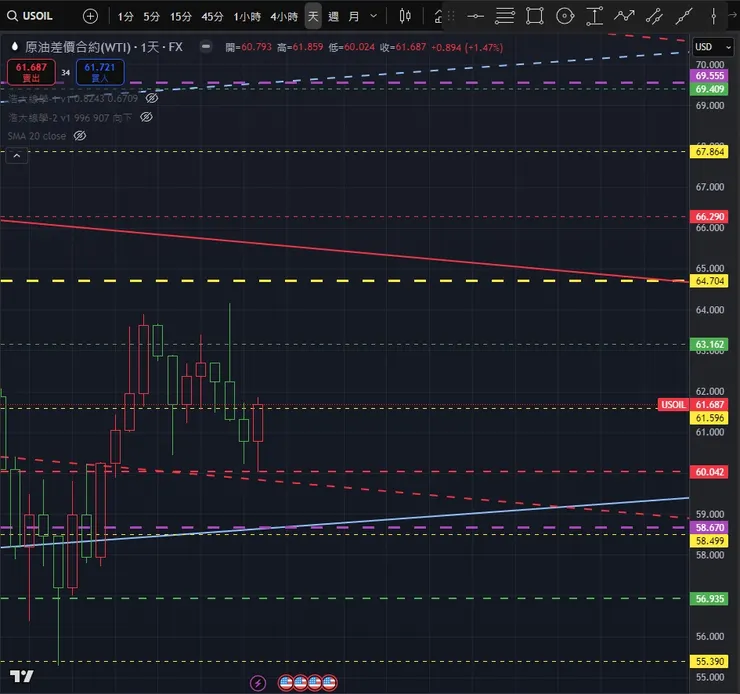Collapse the indicator legend chevron
The width and height of the screenshot is (740, 694).
tap(17, 156)
